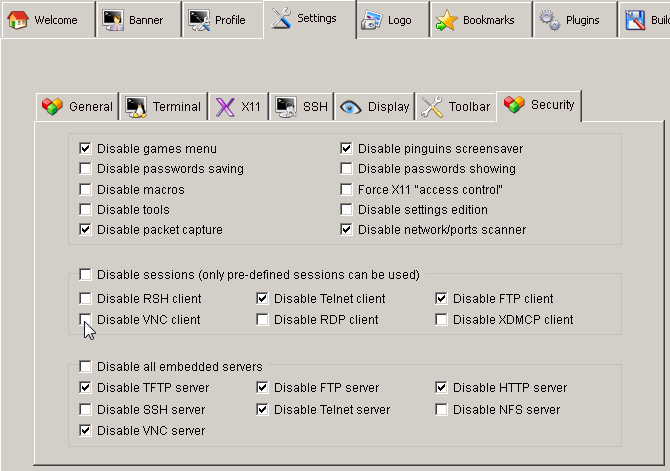This screenshot has height=471, width=670.
Task: Open the SSH settings tab
Action: click(x=302, y=107)
